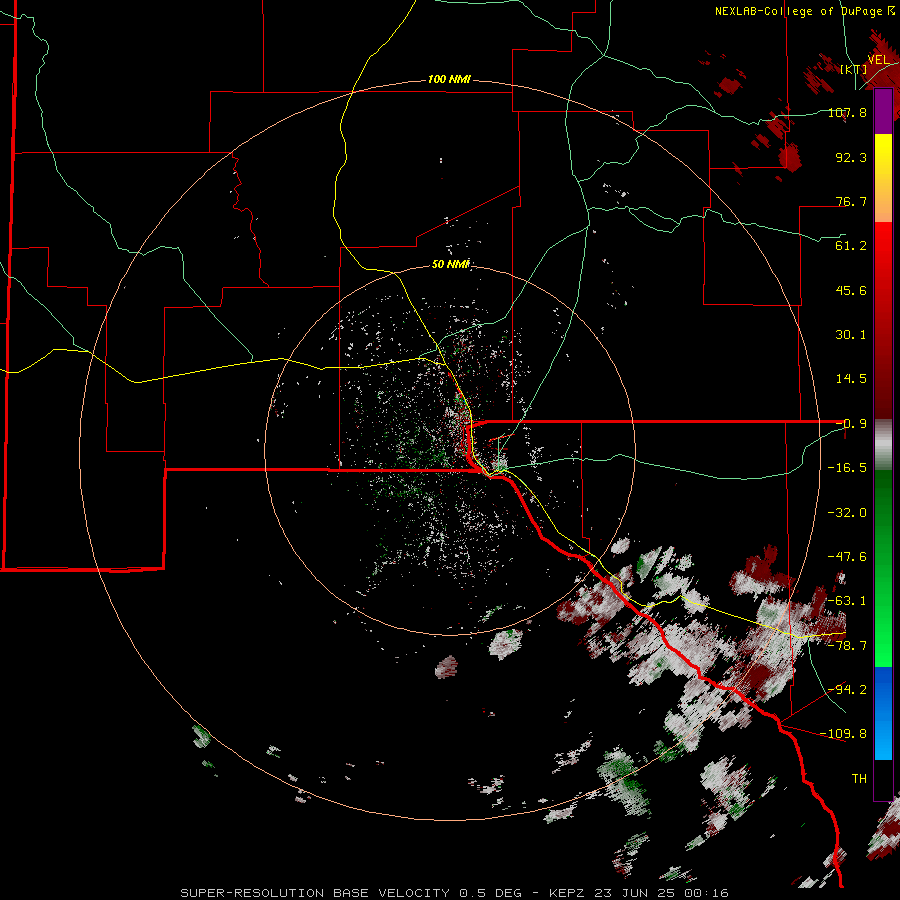The height and width of the screenshot is (900, 900).
Task: Click the 61.2 legend value
Action: pos(851,246)
